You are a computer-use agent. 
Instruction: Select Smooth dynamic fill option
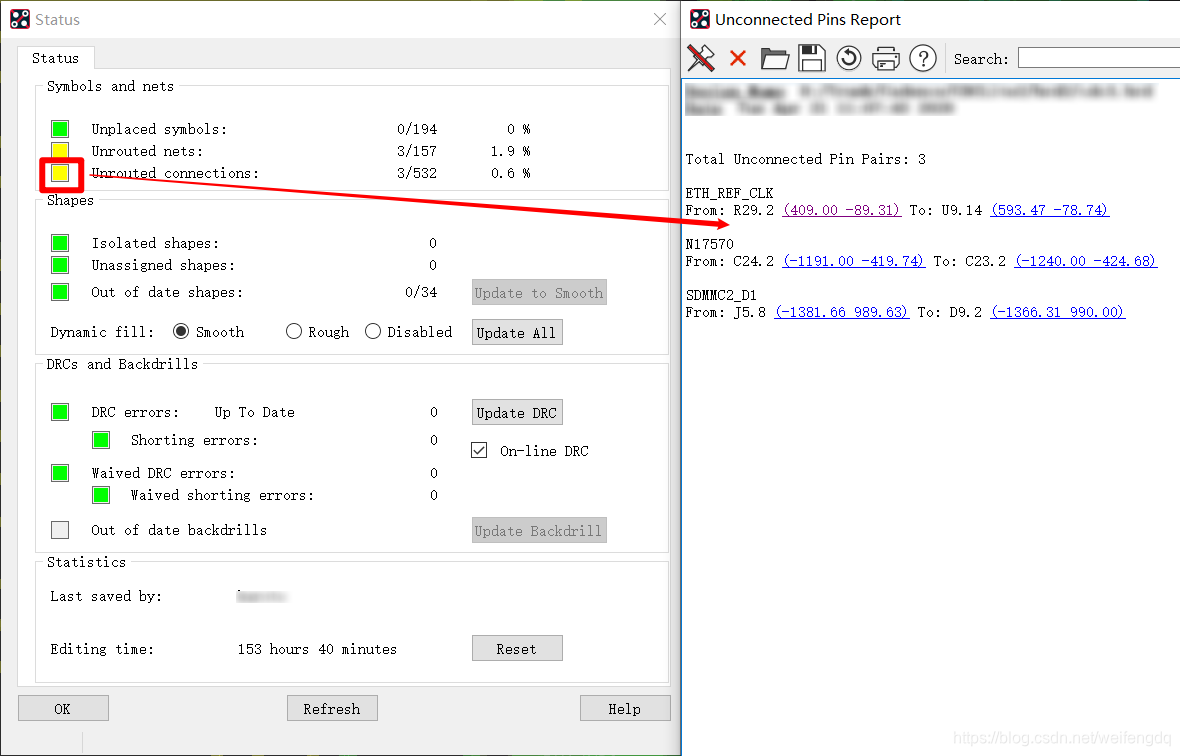181,332
